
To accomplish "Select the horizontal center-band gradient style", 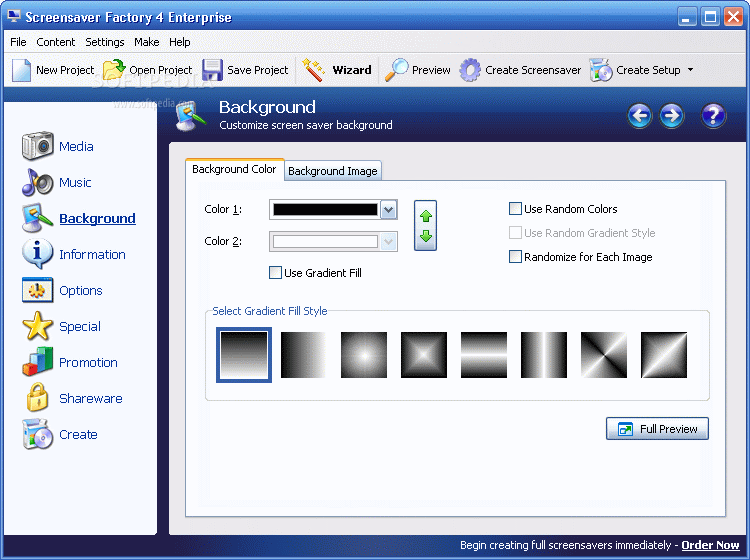I will coord(484,355).
